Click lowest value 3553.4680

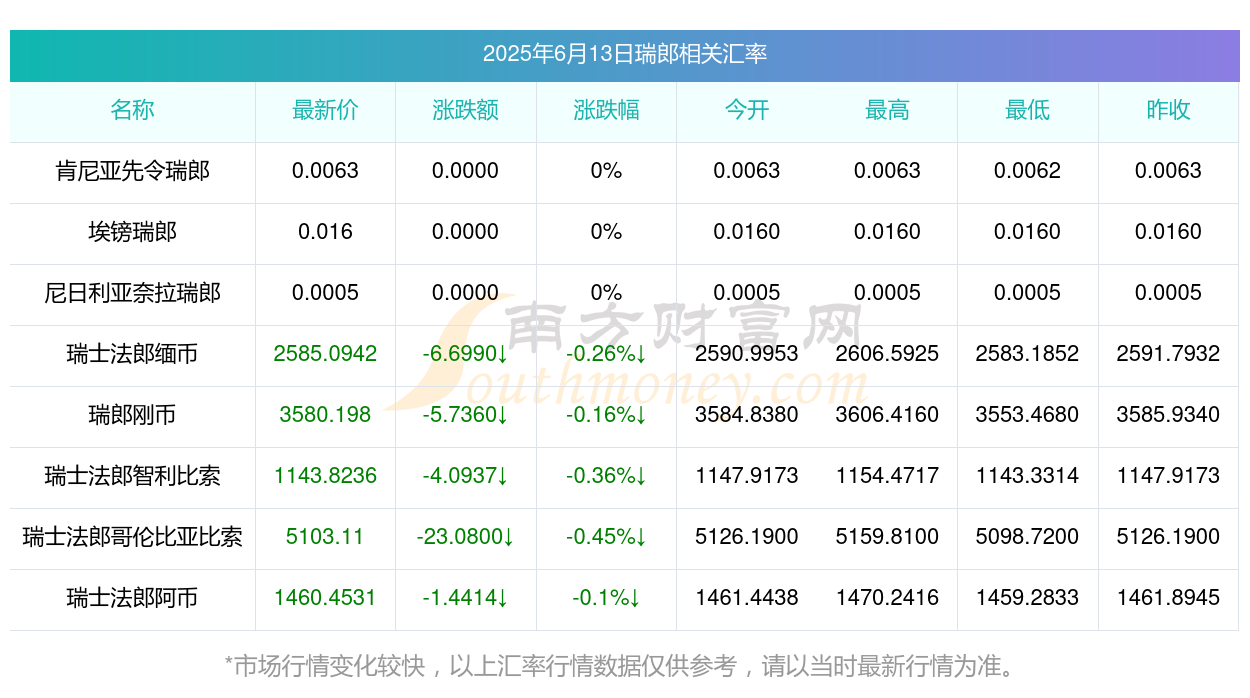(1028, 415)
